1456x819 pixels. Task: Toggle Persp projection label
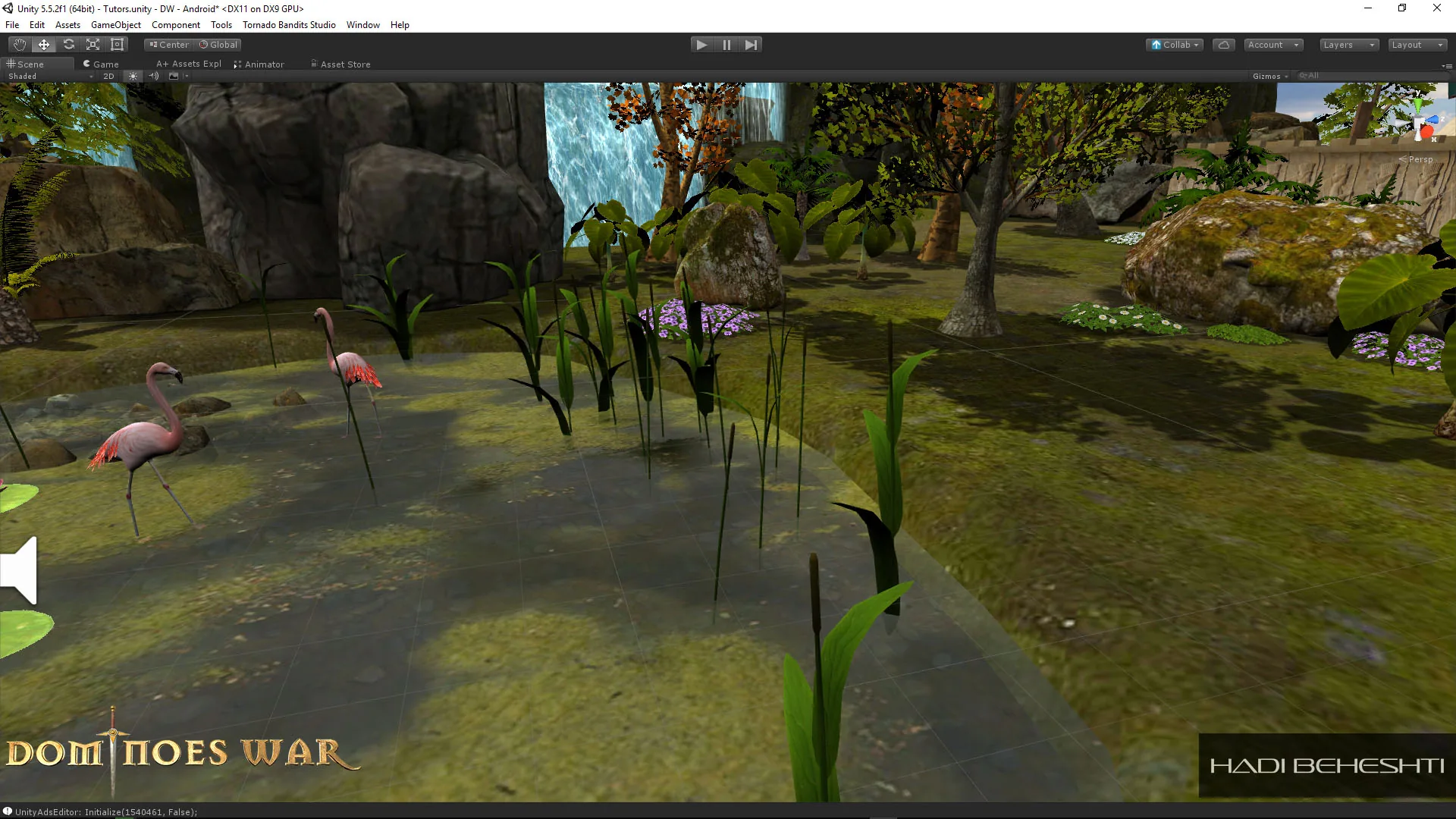1417,159
